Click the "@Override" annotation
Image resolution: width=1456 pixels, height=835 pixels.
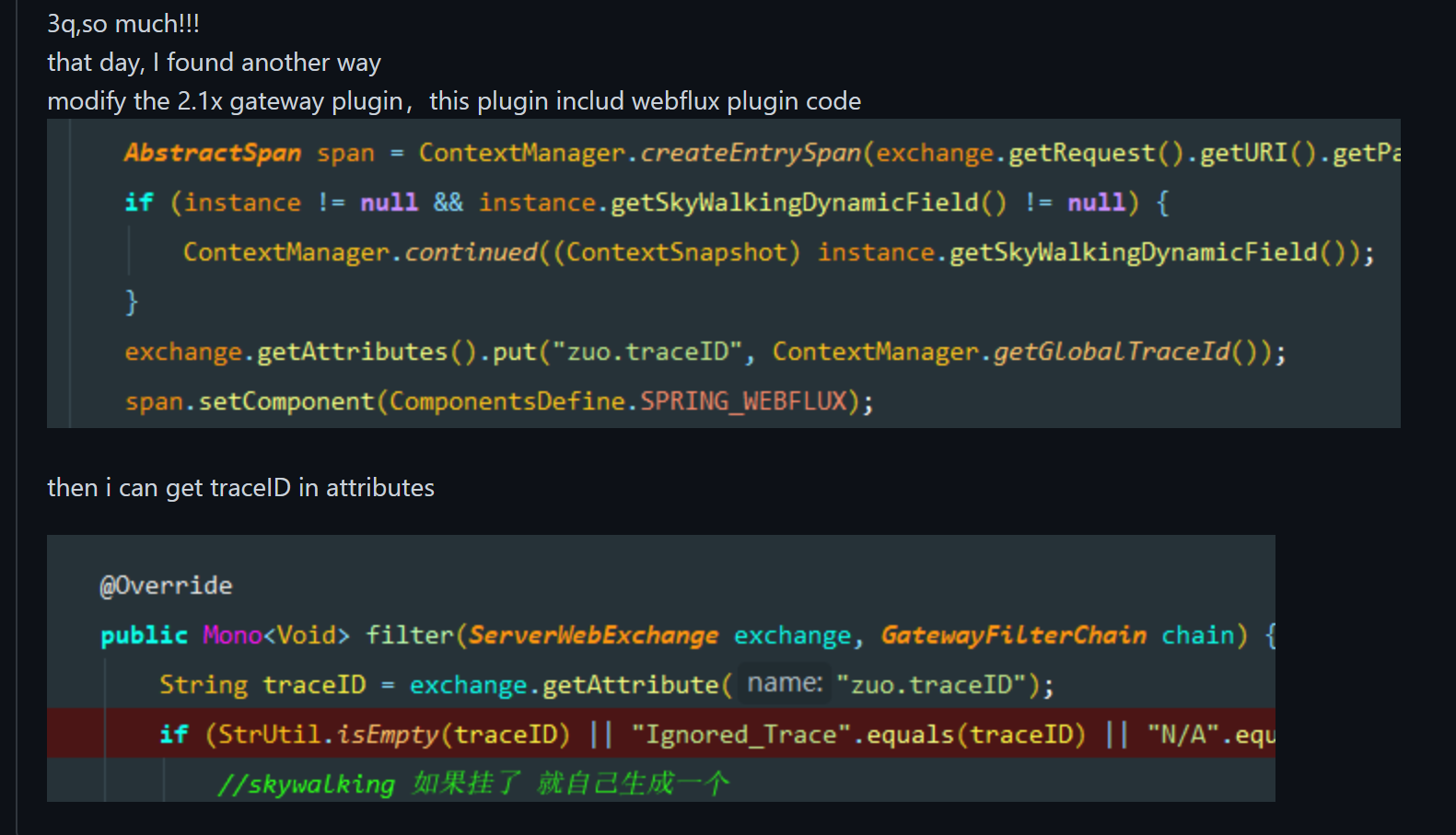(x=166, y=586)
